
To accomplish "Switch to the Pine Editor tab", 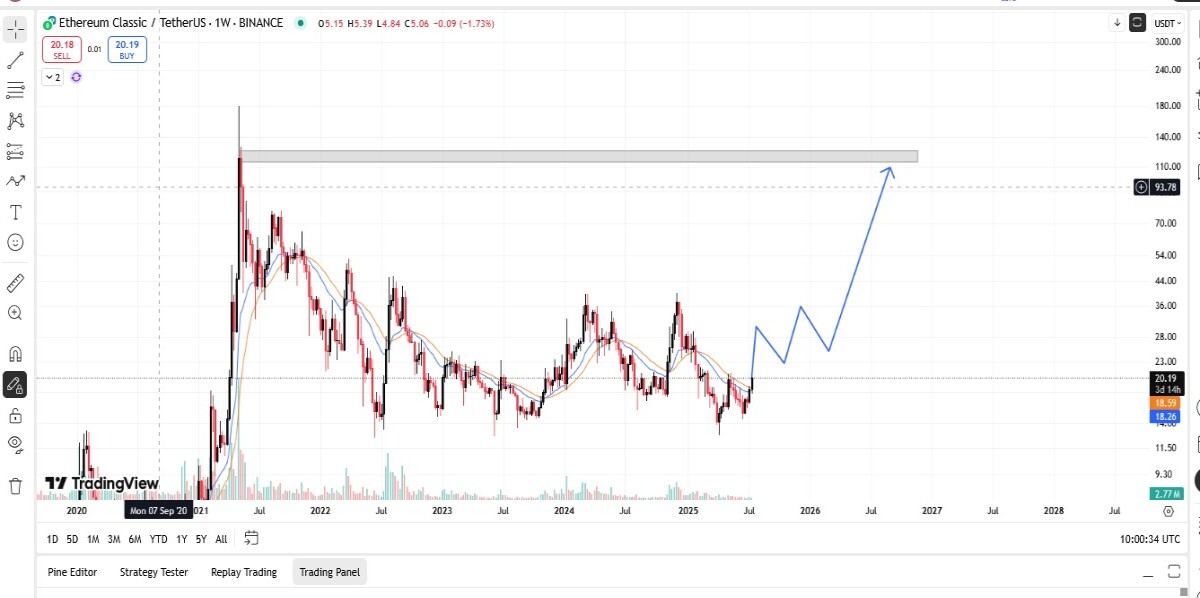I will click(x=72, y=572).
